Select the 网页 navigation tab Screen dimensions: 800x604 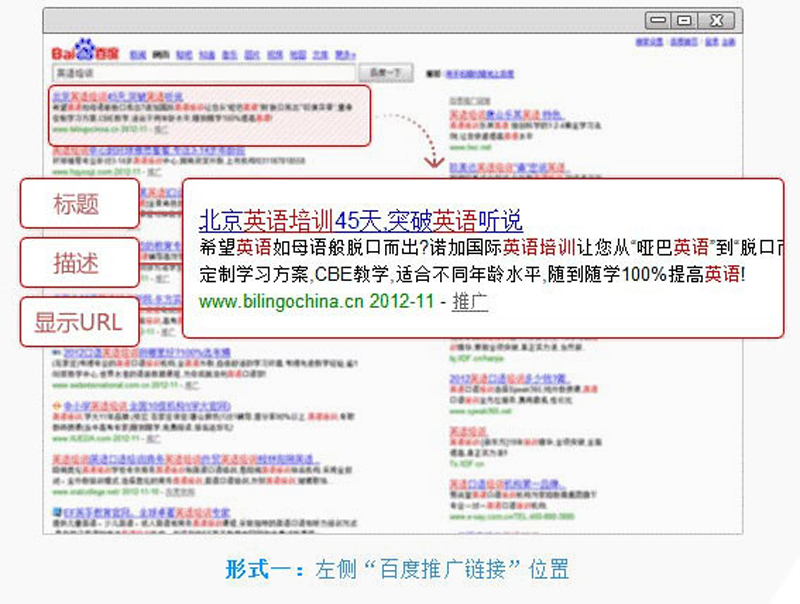pyautogui.click(x=161, y=55)
